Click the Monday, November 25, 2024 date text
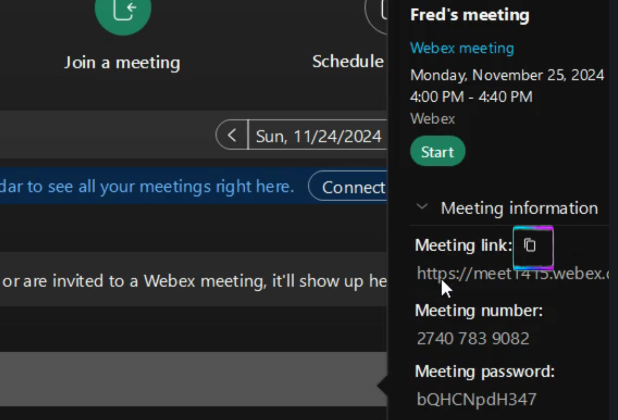The width and height of the screenshot is (618, 420). [507, 75]
